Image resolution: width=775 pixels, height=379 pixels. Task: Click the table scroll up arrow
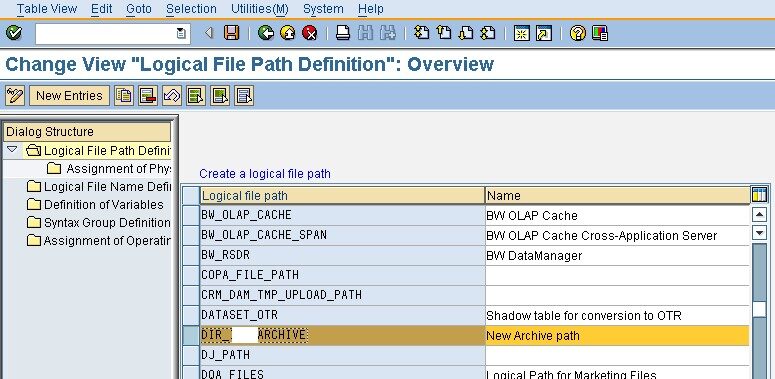click(x=759, y=214)
